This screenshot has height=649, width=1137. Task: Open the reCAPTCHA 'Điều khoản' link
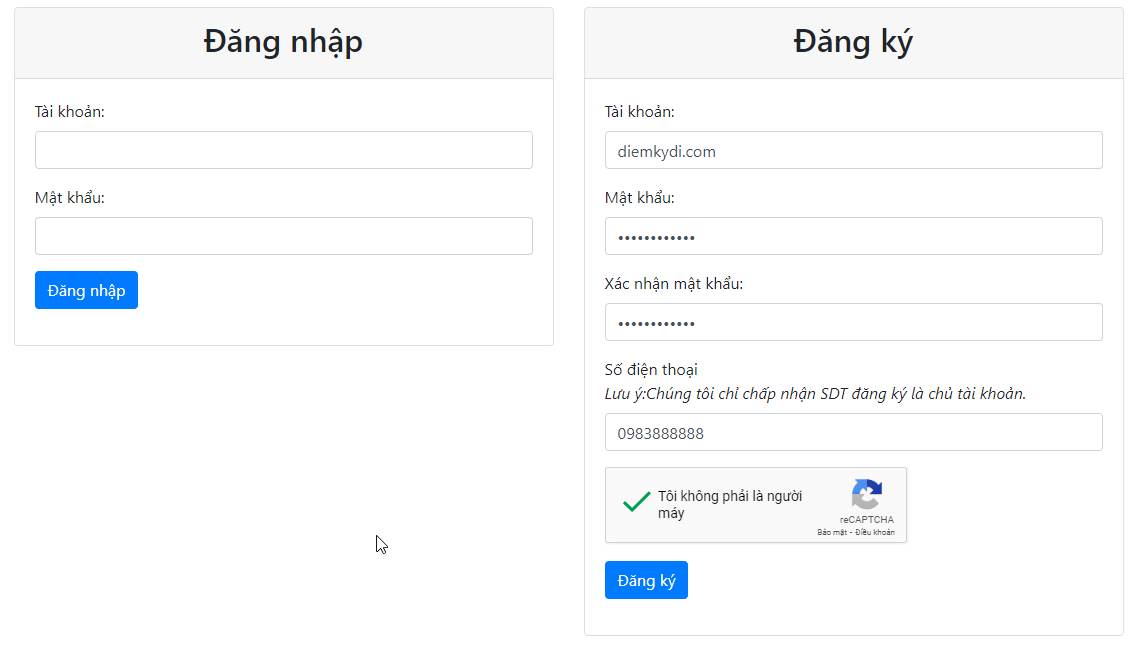[x=875, y=532]
